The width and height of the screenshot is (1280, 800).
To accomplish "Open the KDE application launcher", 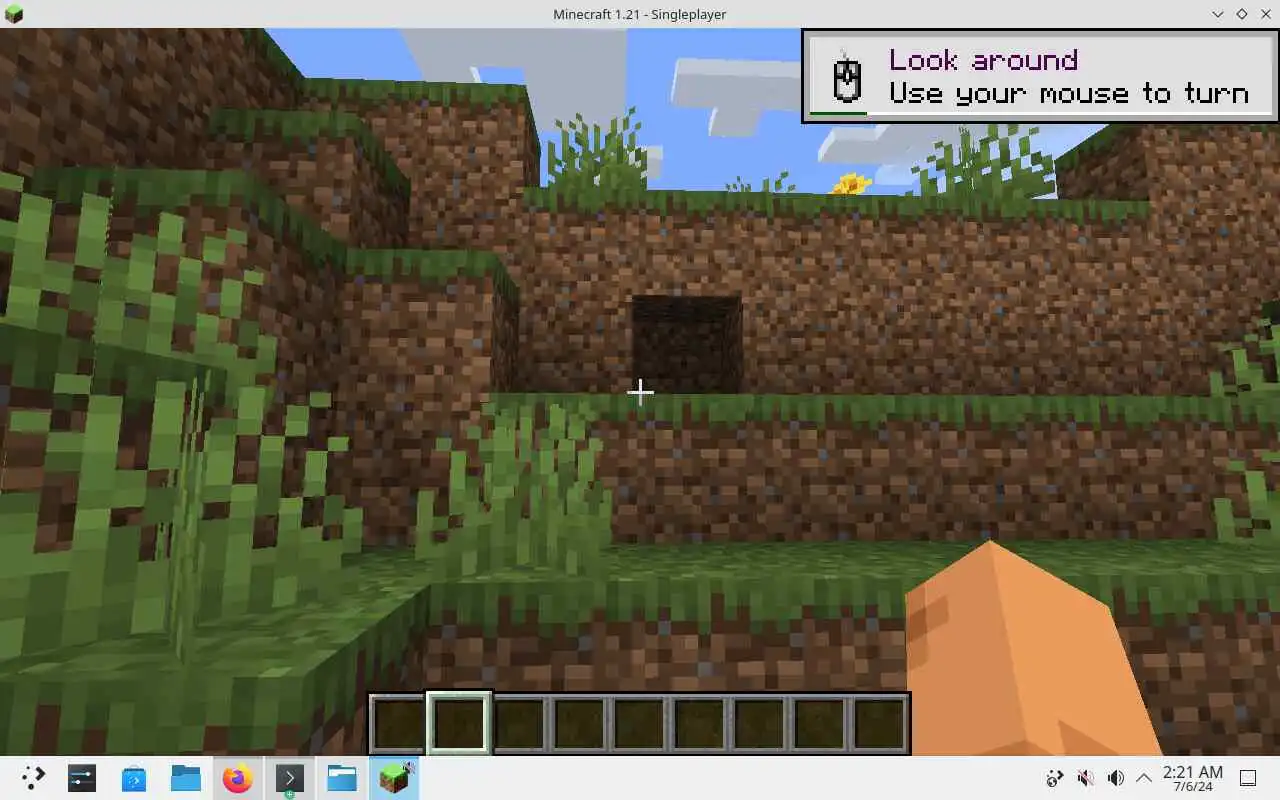I will click(32, 778).
